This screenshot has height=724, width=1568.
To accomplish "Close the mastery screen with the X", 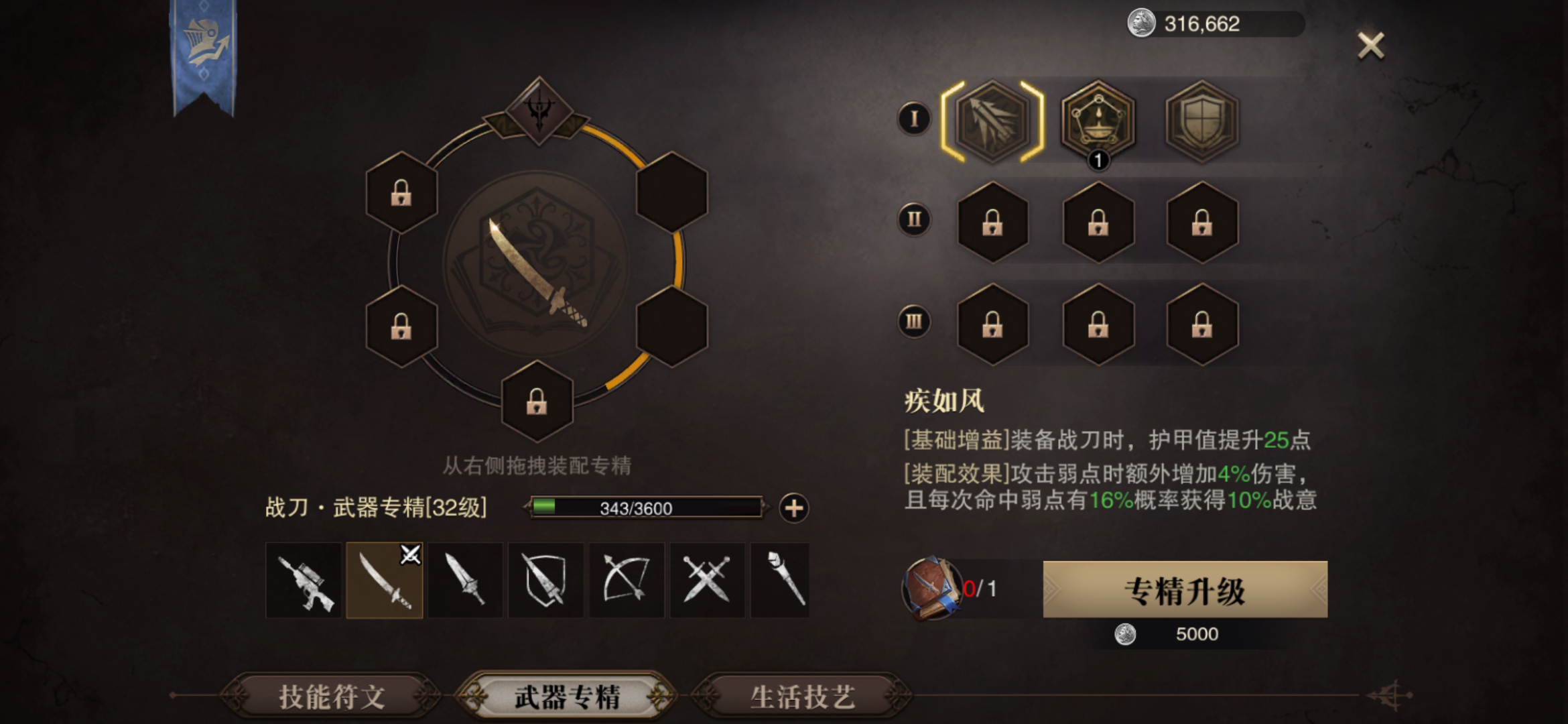I will (1370, 46).
